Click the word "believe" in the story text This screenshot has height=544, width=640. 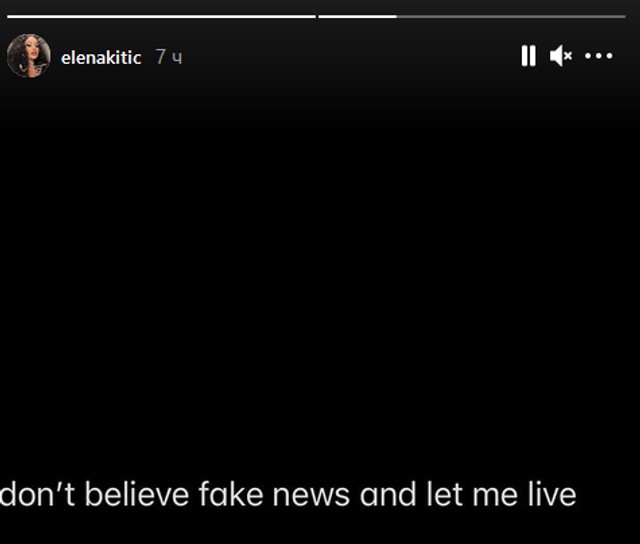[x=137, y=494]
